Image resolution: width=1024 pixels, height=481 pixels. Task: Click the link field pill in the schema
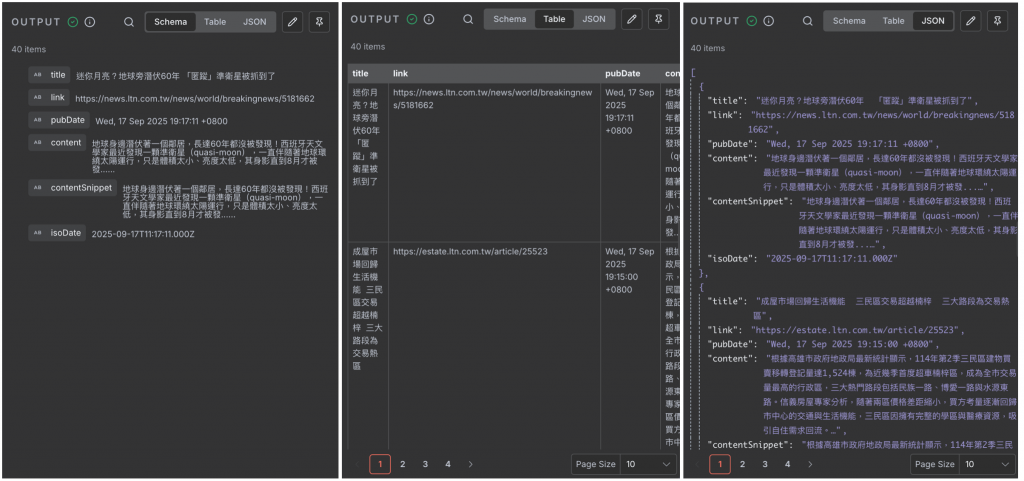point(48,98)
